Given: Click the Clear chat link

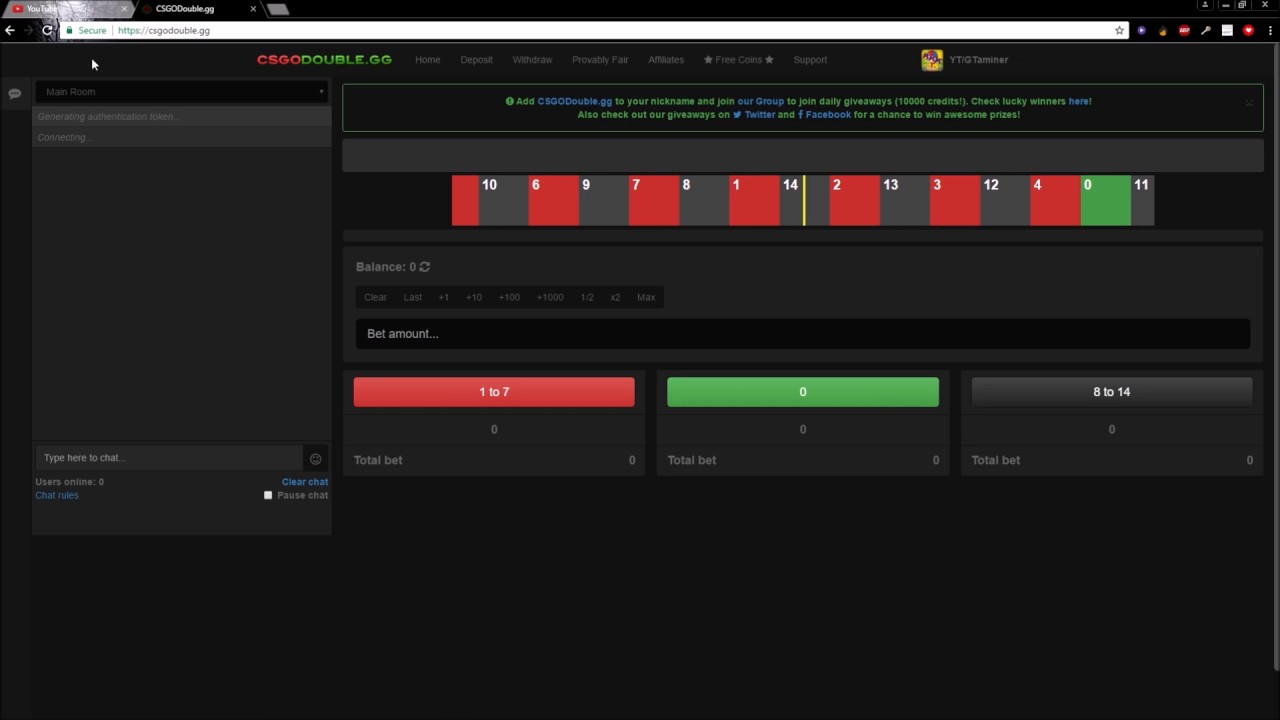Looking at the screenshot, I should click(x=305, y=482).
